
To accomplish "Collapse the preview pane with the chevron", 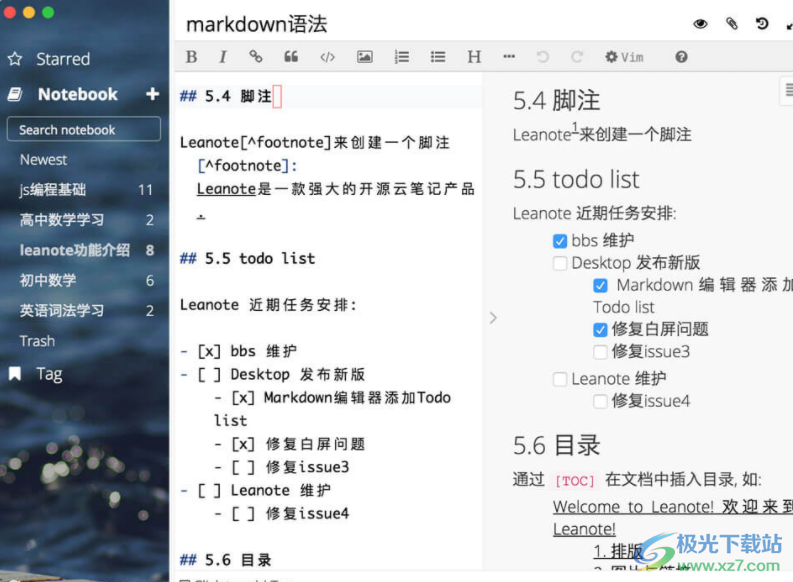I will (x=493, y=318).
